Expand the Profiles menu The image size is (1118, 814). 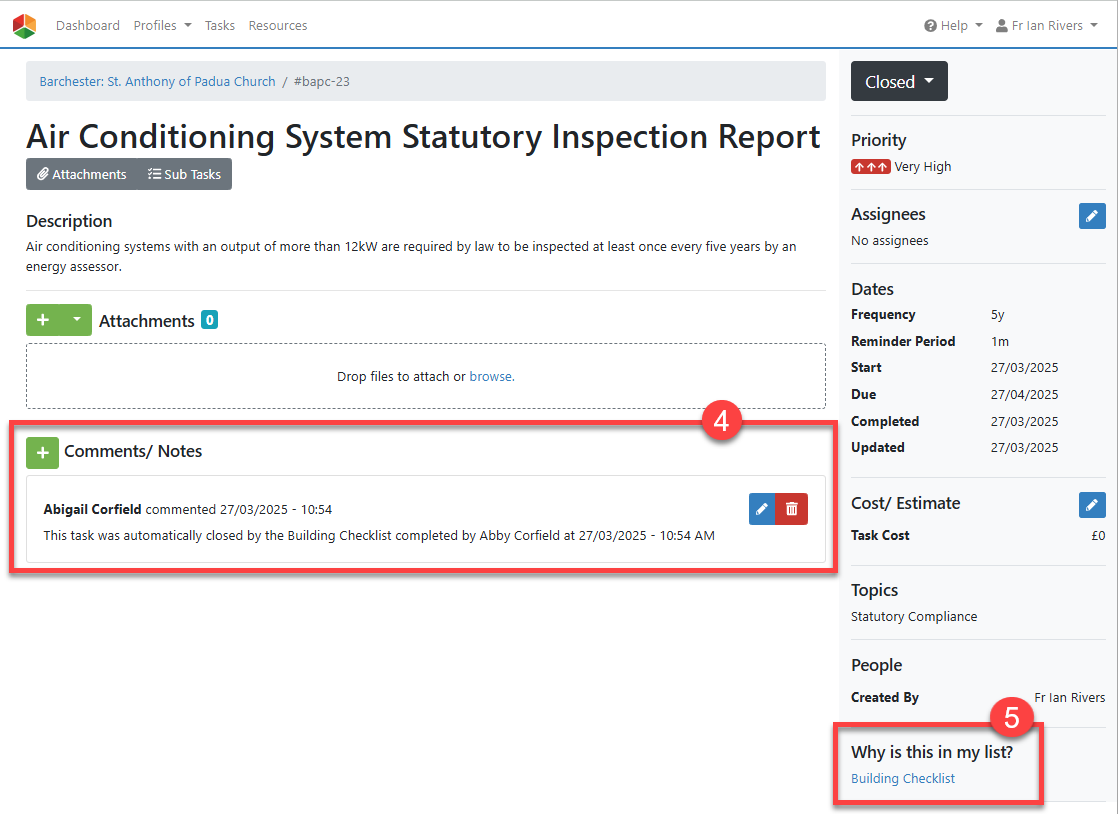coord(162,26)
